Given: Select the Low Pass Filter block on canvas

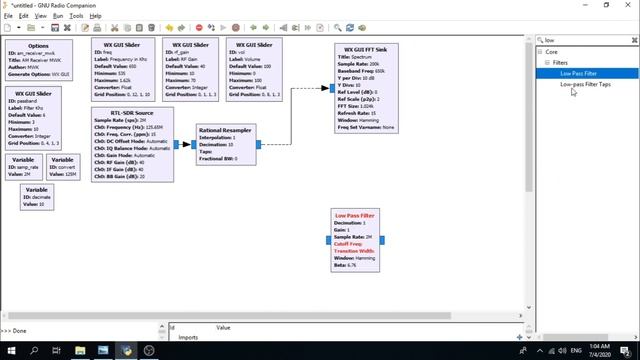Looking at the screenshot, I should (x=355, y=240).
